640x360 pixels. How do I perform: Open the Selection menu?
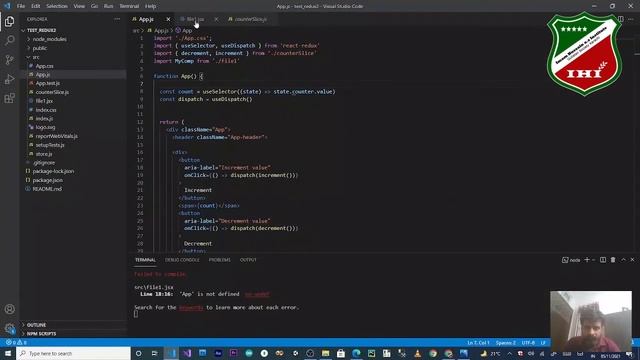coord(57,6)
